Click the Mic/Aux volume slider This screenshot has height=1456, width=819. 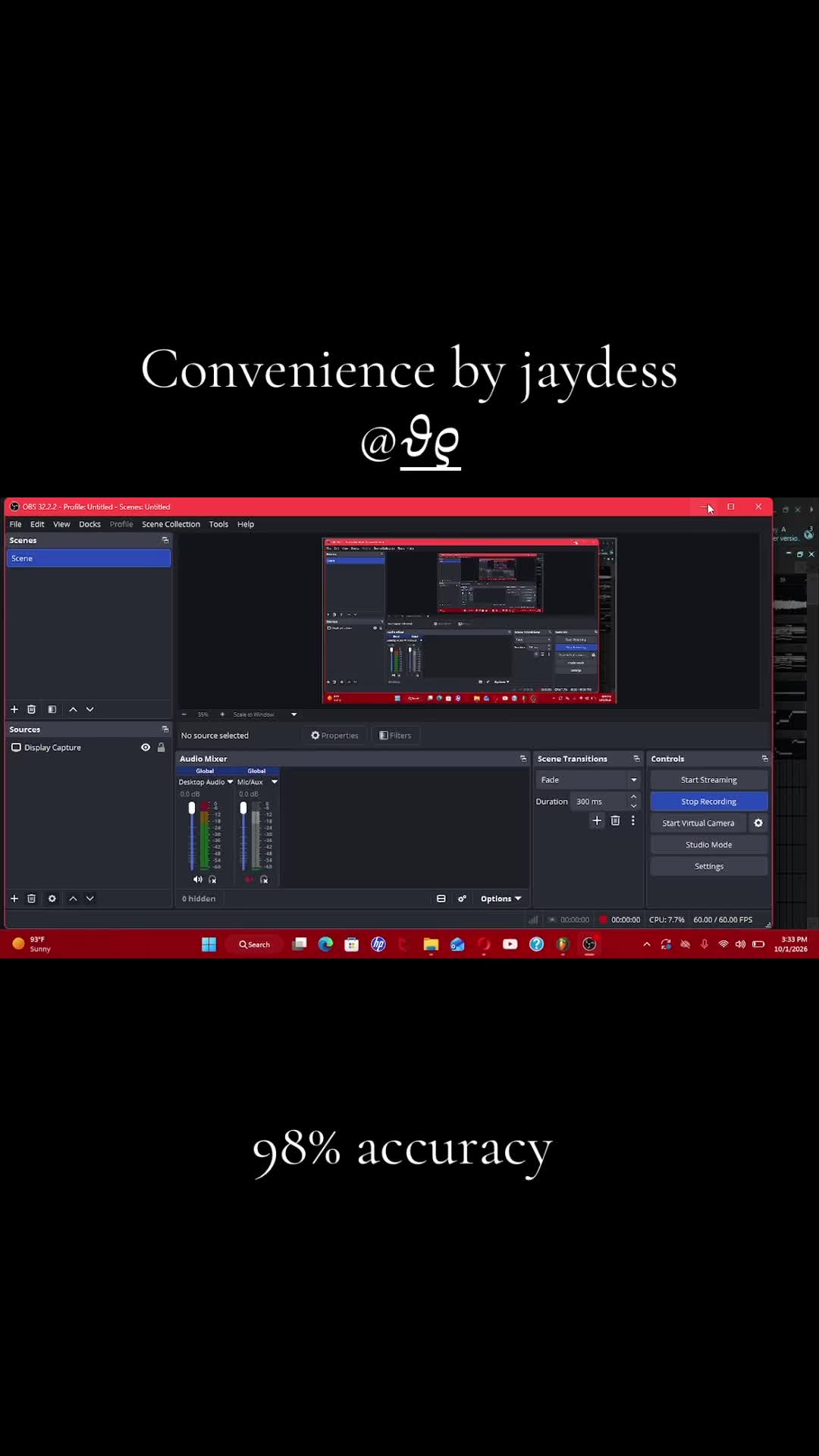pos(243,835)
